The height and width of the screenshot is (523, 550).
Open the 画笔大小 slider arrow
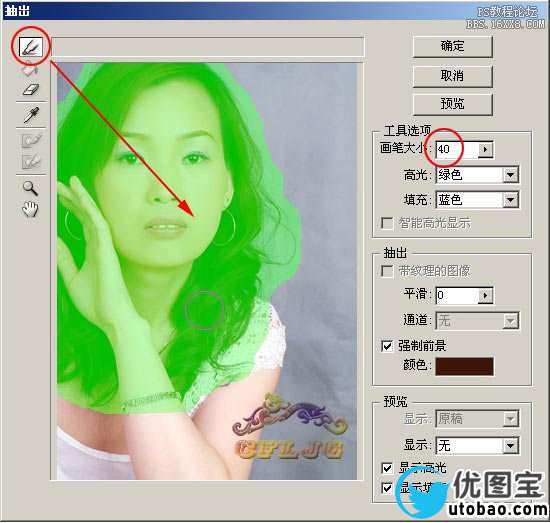click(x=485, y=149)
